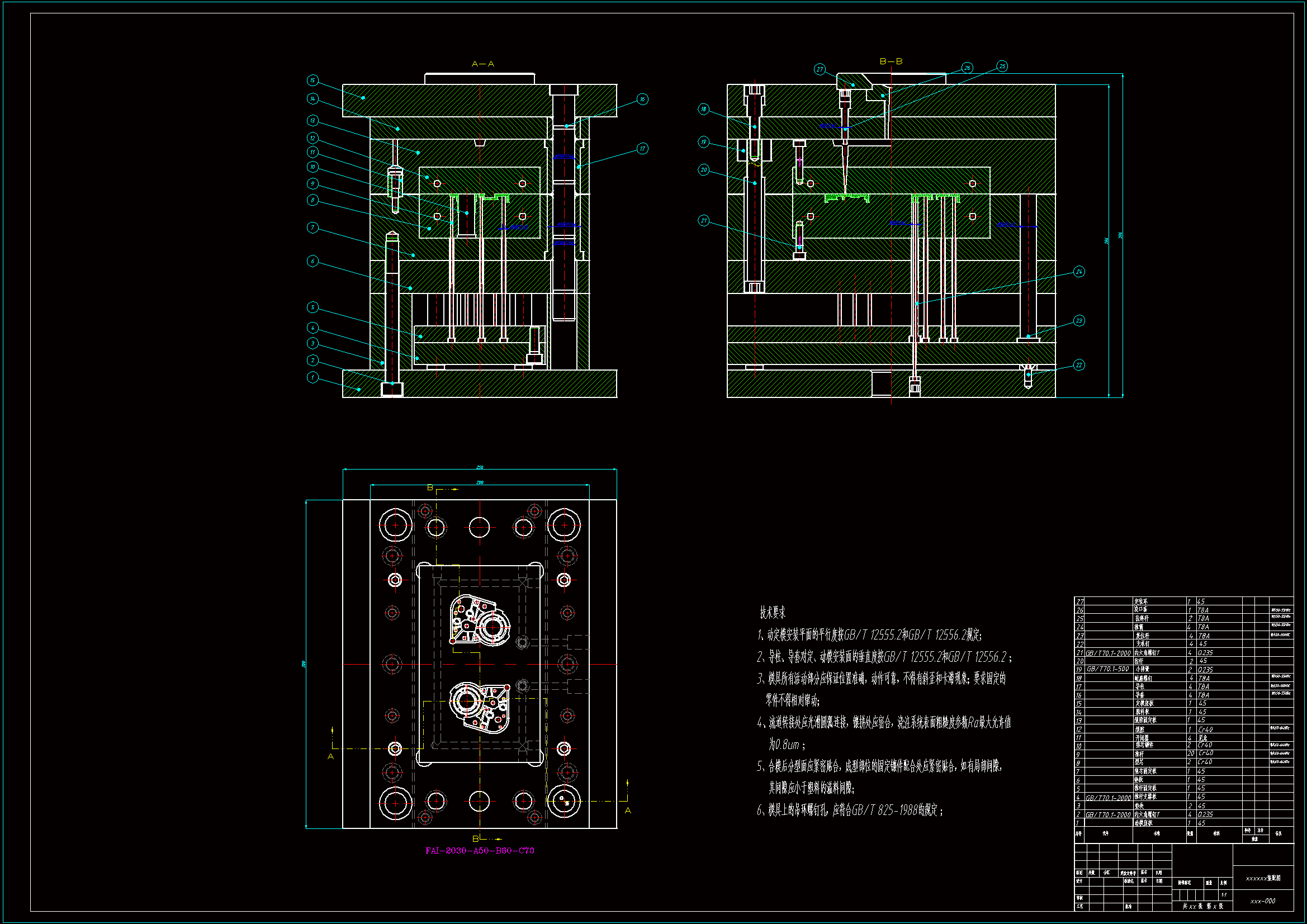1307x924 pixels.
Task: Select the A—A section view title
Action: tap(483, 64)
